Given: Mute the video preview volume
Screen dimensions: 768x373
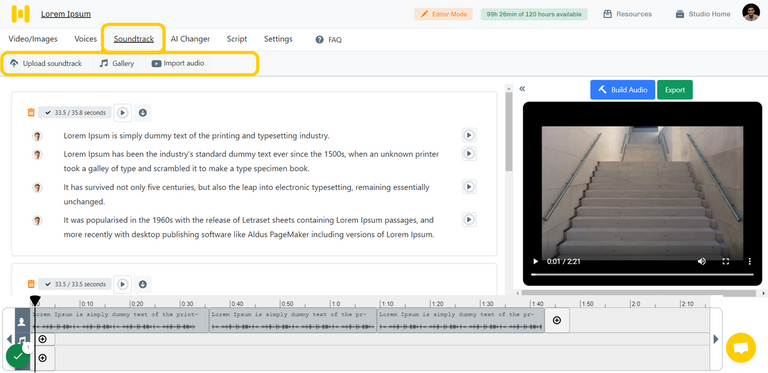Looking at the screenshot, I should click(x=702, y=261).
